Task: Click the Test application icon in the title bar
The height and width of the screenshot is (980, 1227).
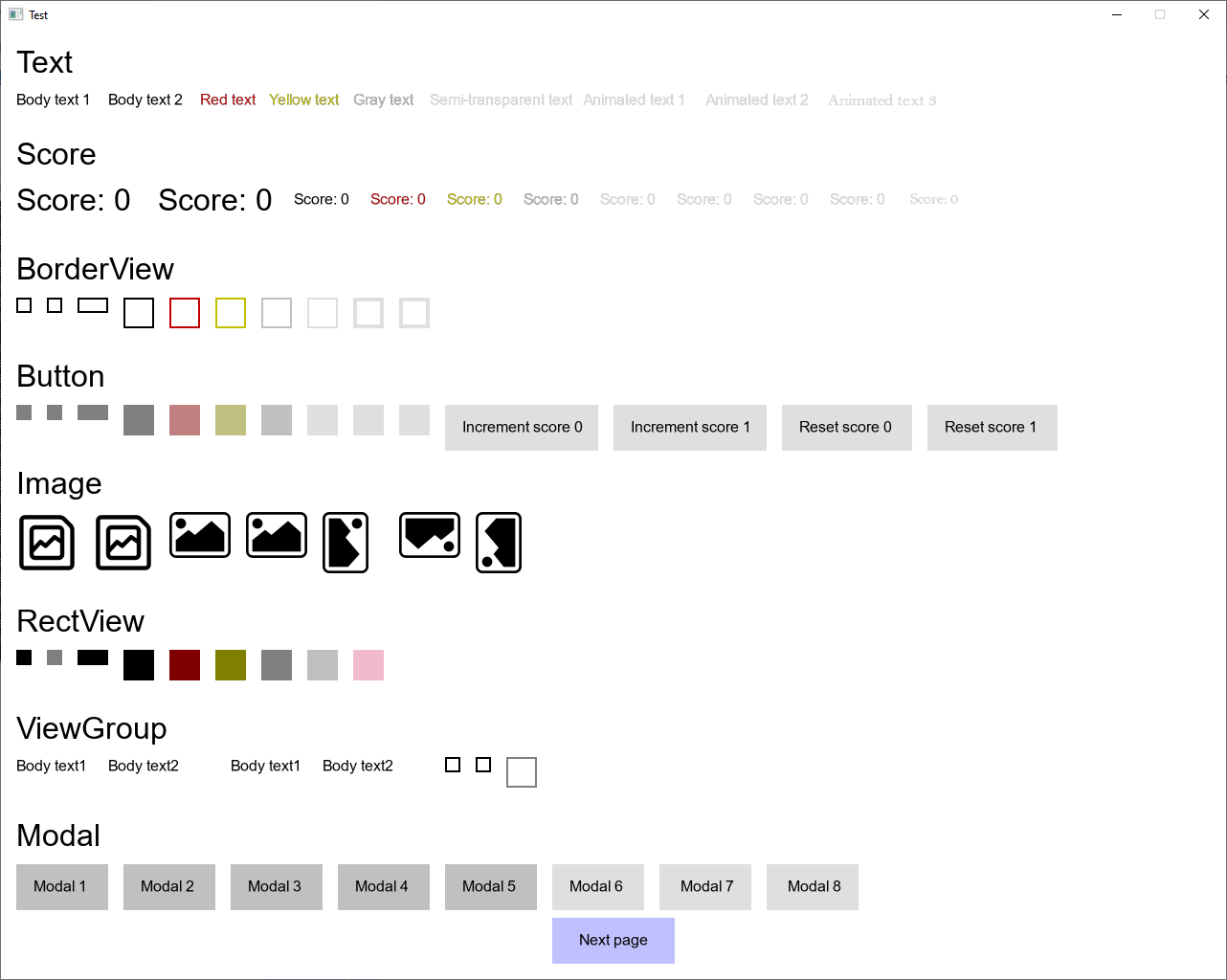Action: (13, 13)
